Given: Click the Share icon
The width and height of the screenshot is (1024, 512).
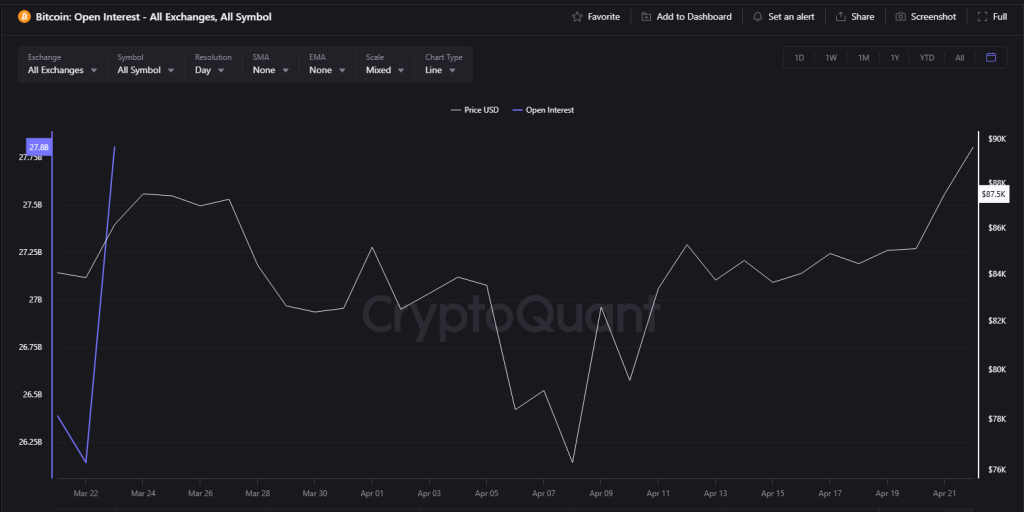Looking at the screenshot, I should (x=841, y=17).
